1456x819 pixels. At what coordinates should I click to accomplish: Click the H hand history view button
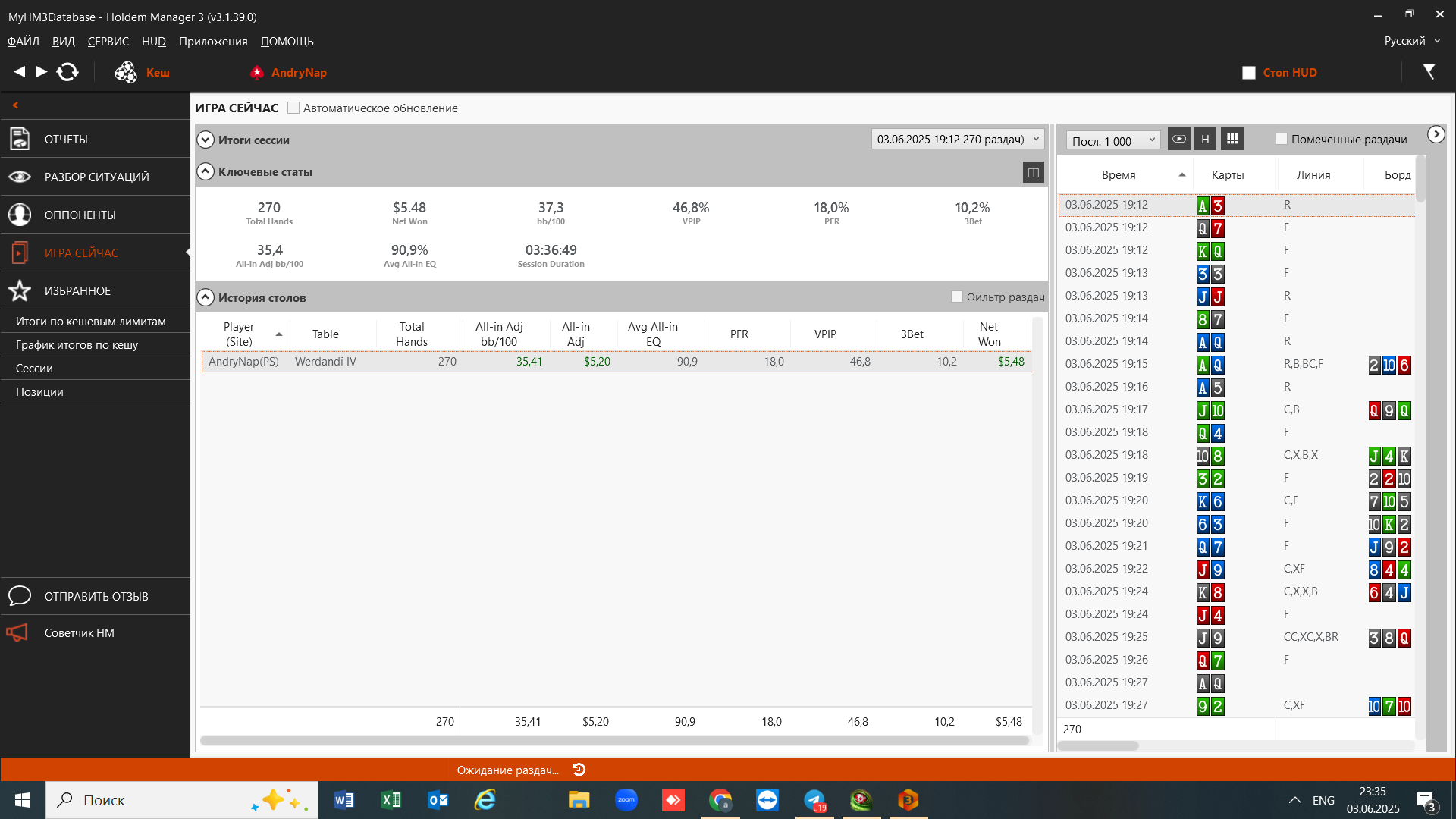(x=1205, y=139)
